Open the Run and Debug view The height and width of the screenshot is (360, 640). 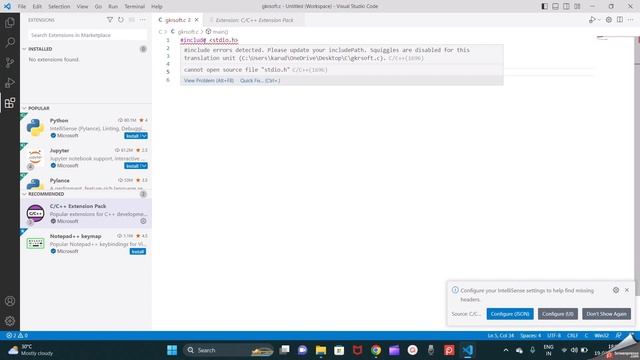point(10,82)
